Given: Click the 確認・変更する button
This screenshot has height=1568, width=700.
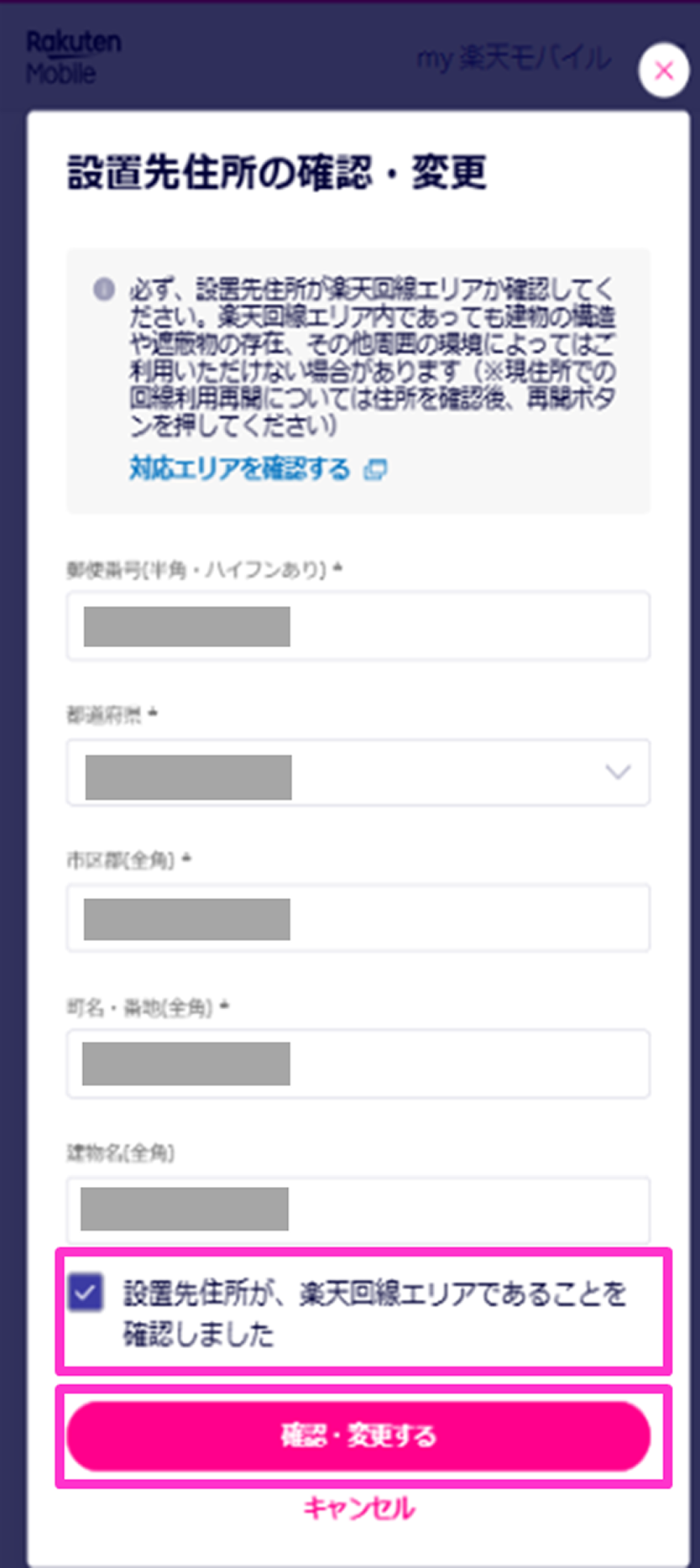Looking at the screenshot, I should (x=358, y=1436).
